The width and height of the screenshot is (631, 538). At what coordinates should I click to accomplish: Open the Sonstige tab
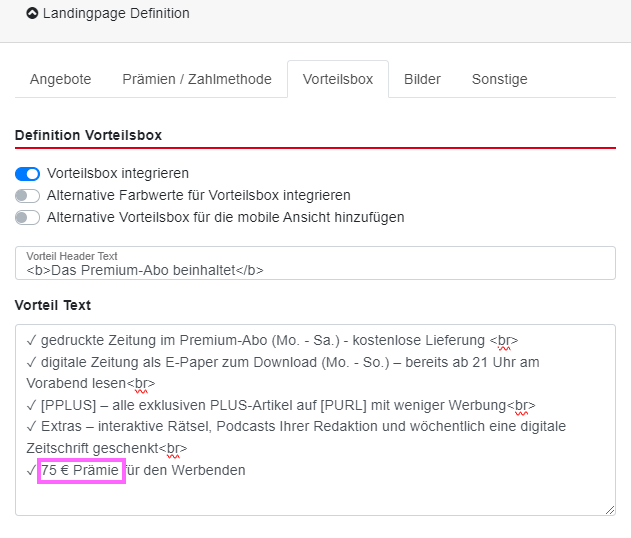tap(499, 79)
